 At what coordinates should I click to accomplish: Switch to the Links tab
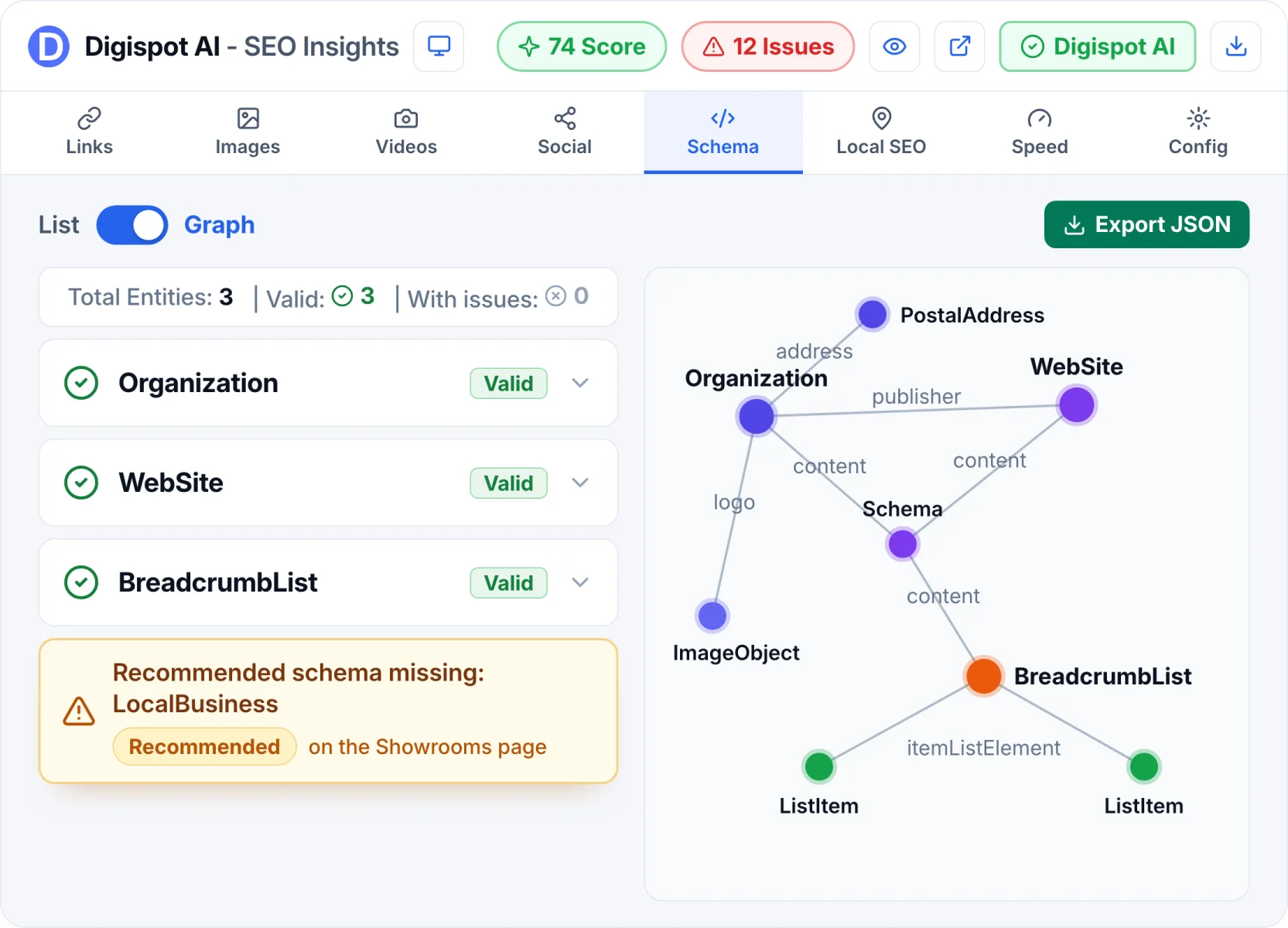[x=89, y=132]
